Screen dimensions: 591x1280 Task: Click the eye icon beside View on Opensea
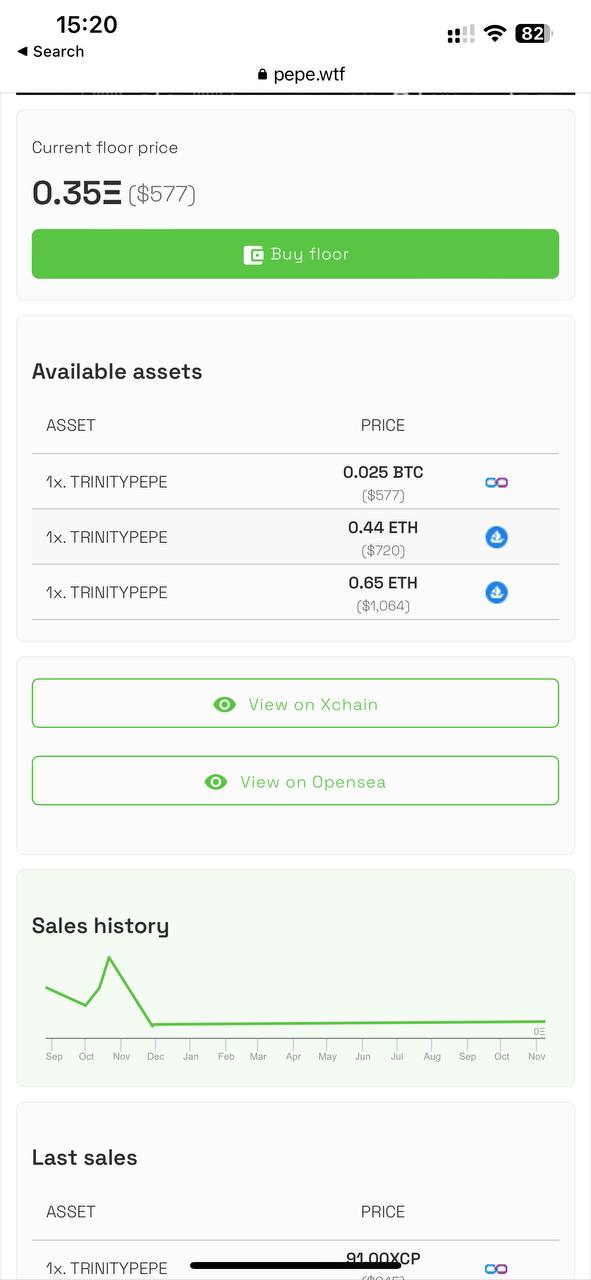coord(216,782)
